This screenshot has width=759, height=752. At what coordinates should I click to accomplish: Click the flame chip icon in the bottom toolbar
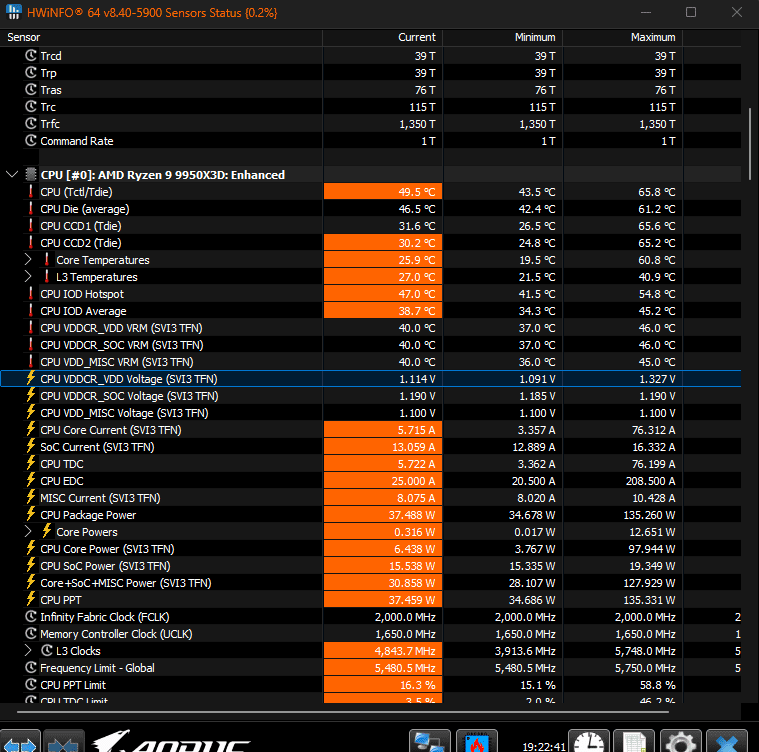(477, 741)
